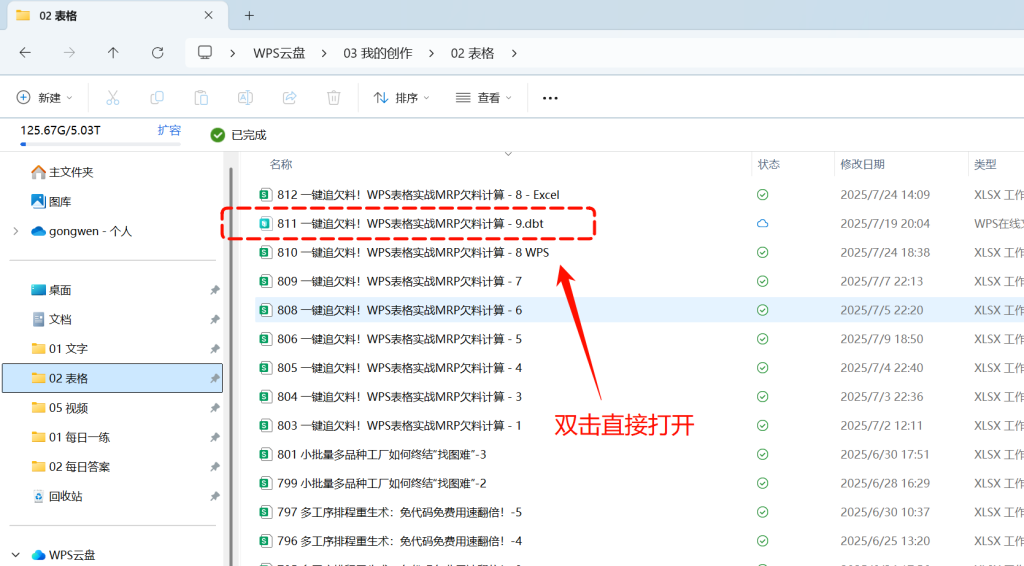Image resolution: width=1024 pixels, height=566 pixels.
Task: Open the 查看 view dropdown
Action: 484,98
